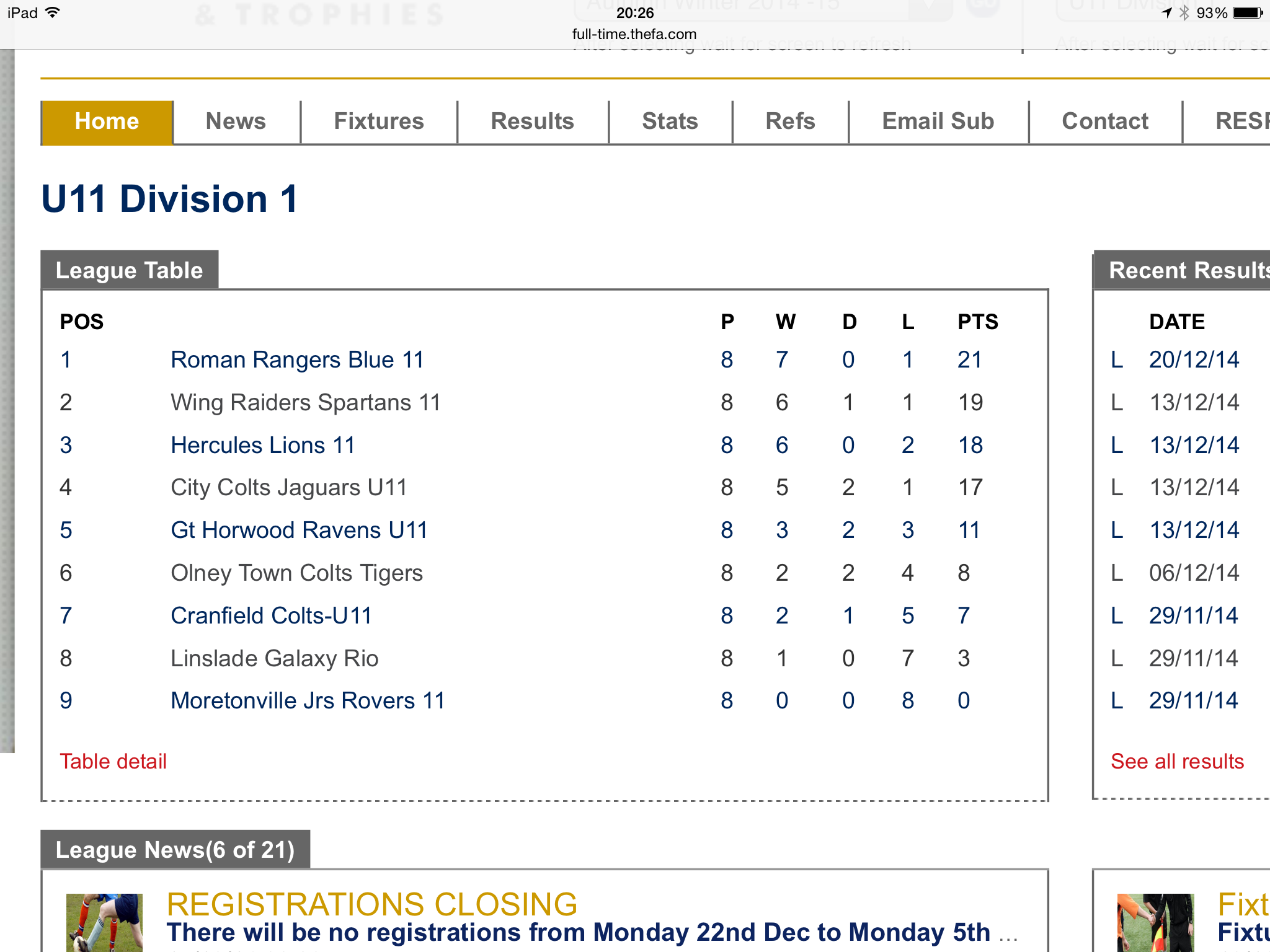This screenshot has height=952, width=1270.
Task: Open the Registrations Closing news thumbnail
Action: coord(104,922)
